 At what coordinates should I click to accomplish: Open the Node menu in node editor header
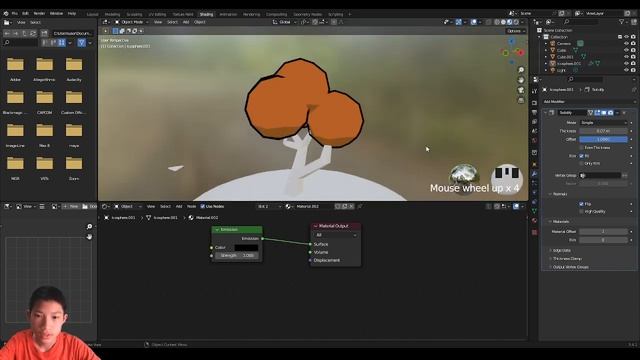[x=191, y=207]
